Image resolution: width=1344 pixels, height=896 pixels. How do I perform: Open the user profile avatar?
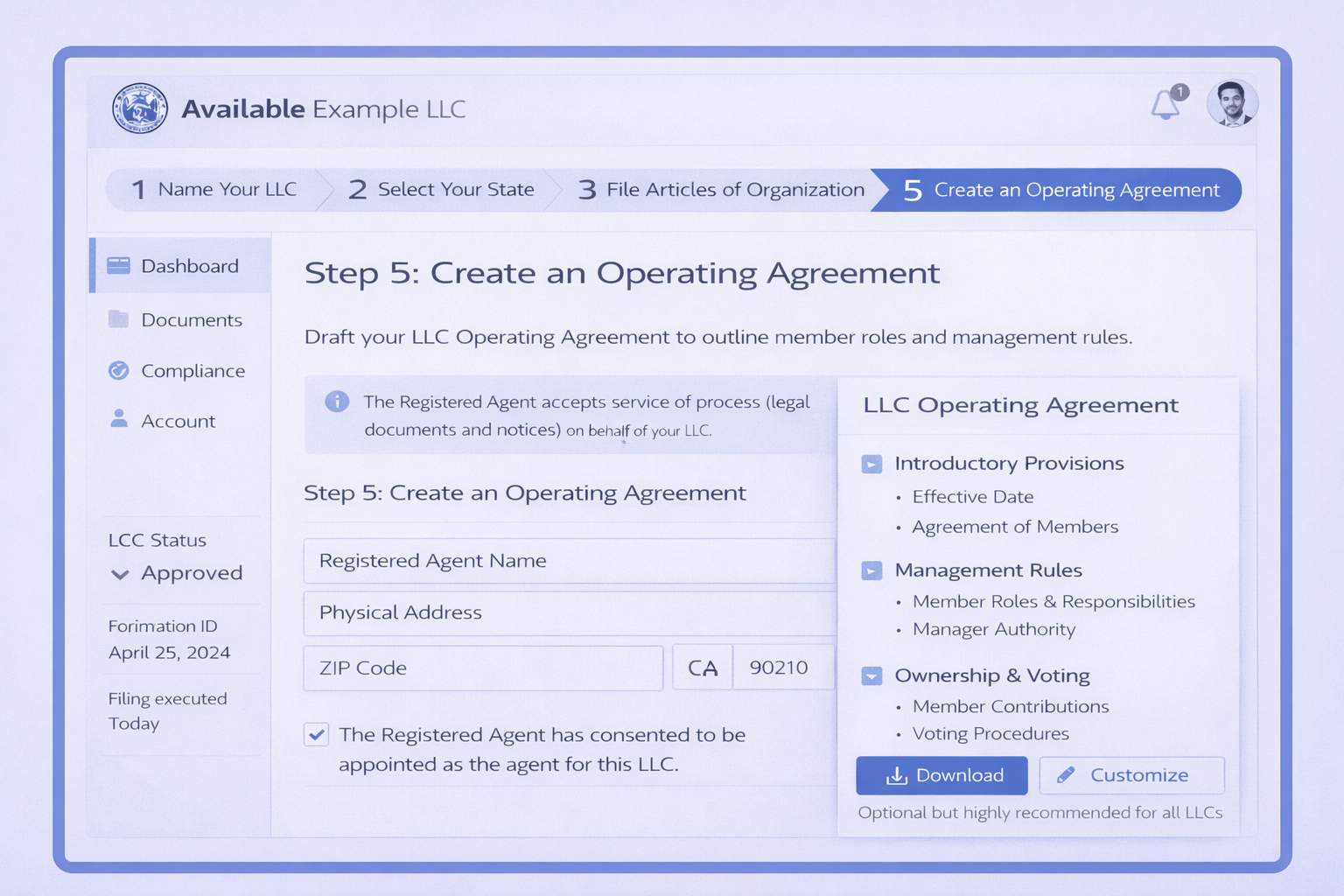[x=1232, y=102]
